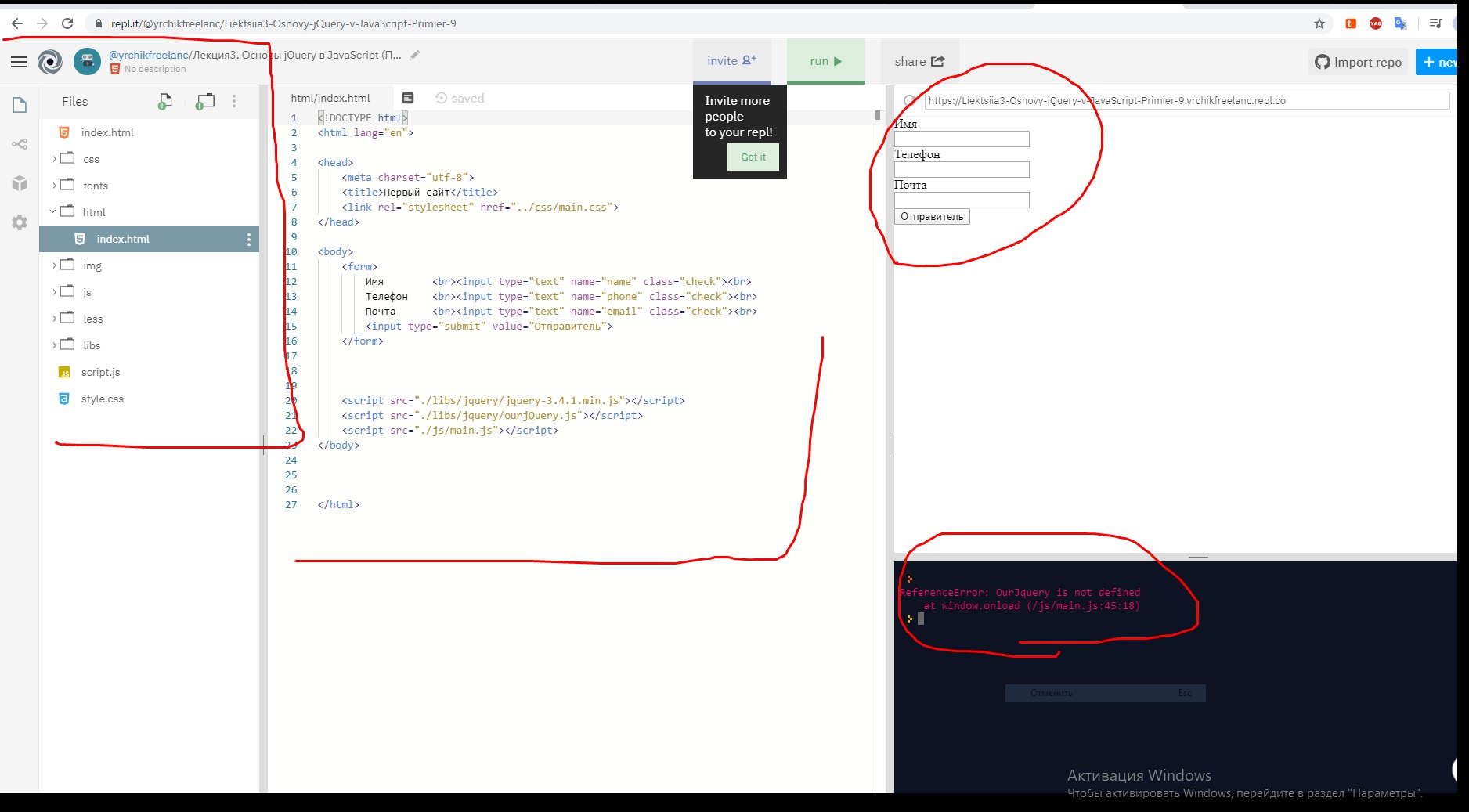Reload the browser page
Viewport: 1469px width, 812px height.
[x=67, y=23]
